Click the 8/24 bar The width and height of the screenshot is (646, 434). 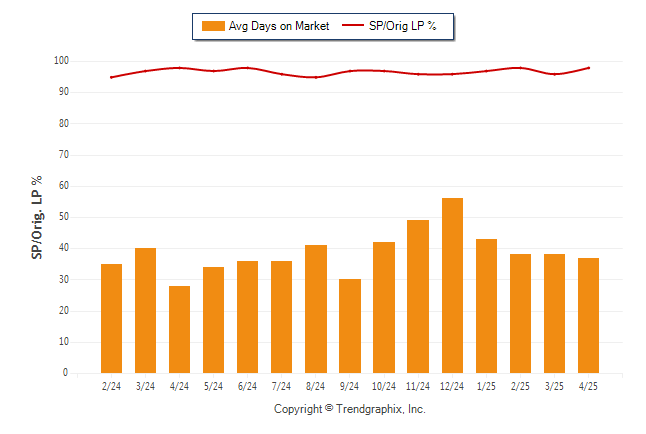point(316,309)
